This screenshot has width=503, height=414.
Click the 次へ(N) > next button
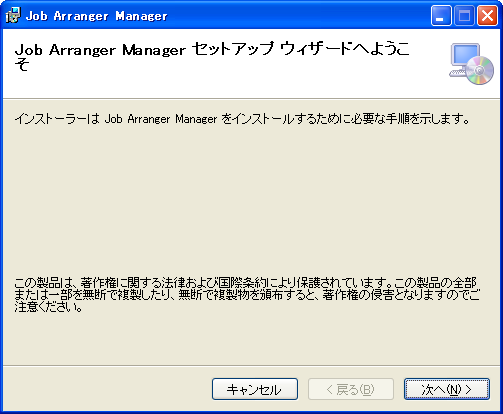click(447, 389)
